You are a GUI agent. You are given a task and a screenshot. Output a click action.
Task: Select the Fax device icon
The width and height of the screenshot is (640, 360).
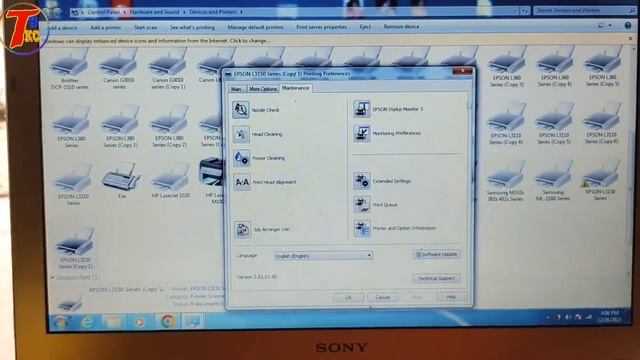(x=121, y=180)
